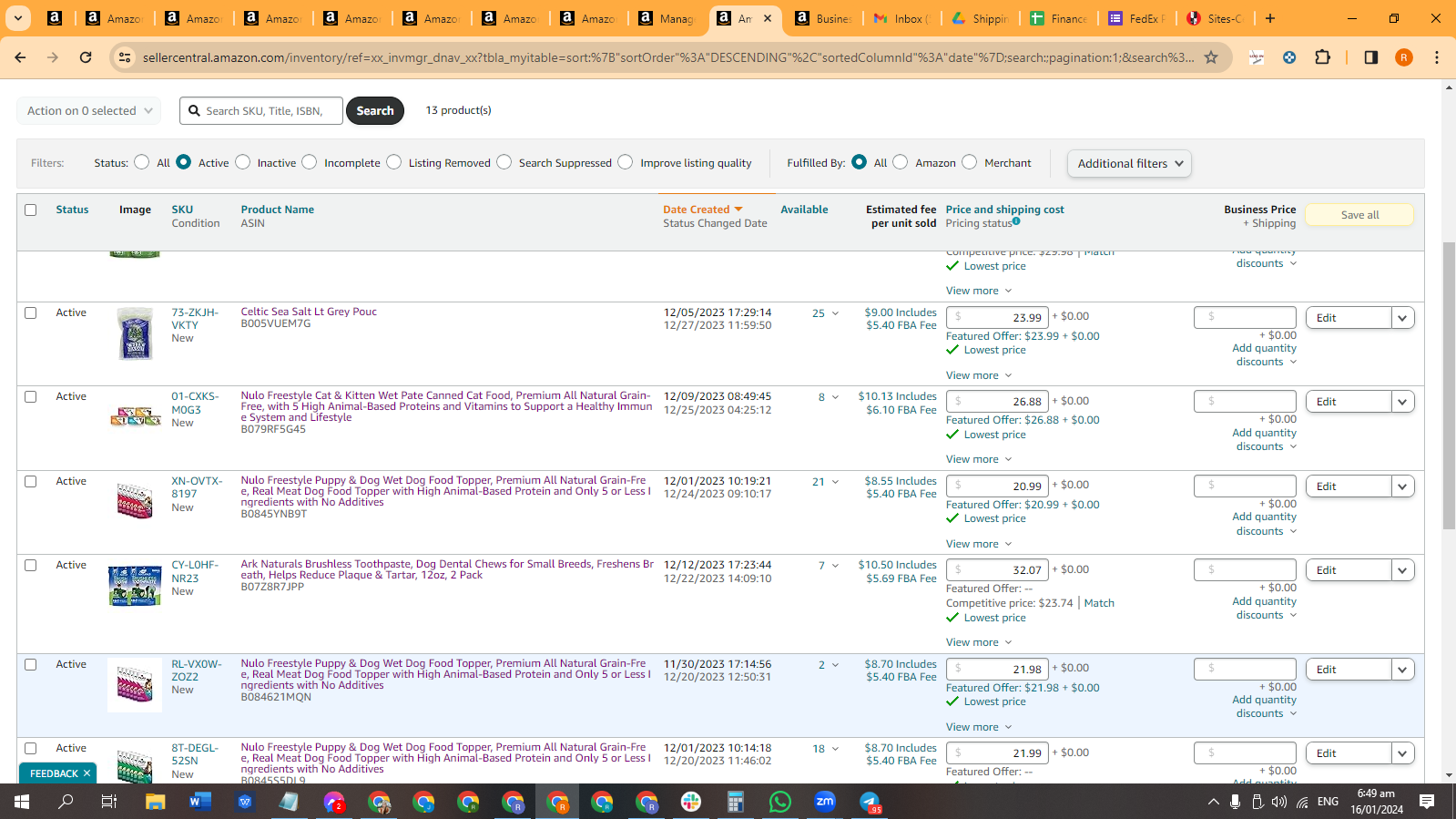Click the page vertical scrollbar
This screenshot has height=819, width=1456.
tap(1449, 384)
